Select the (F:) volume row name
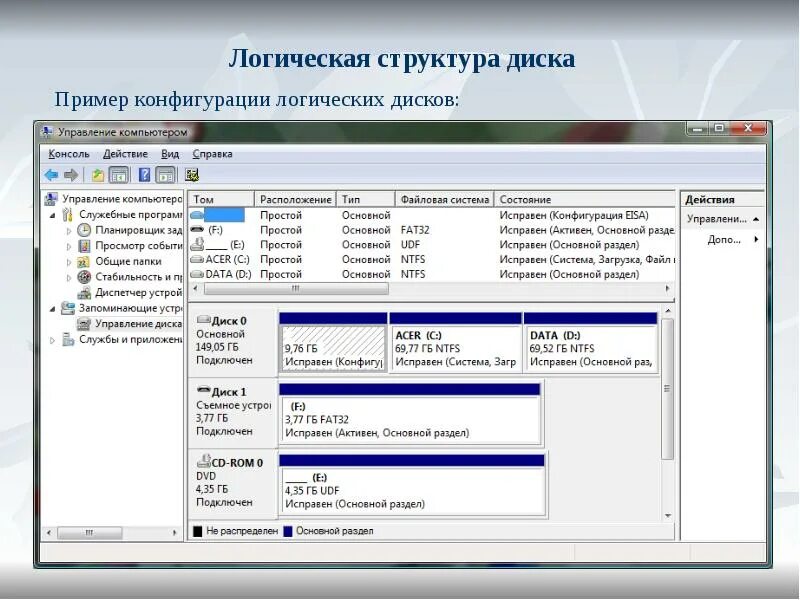This screenshot has width=800, height=600. coord(215,230)
